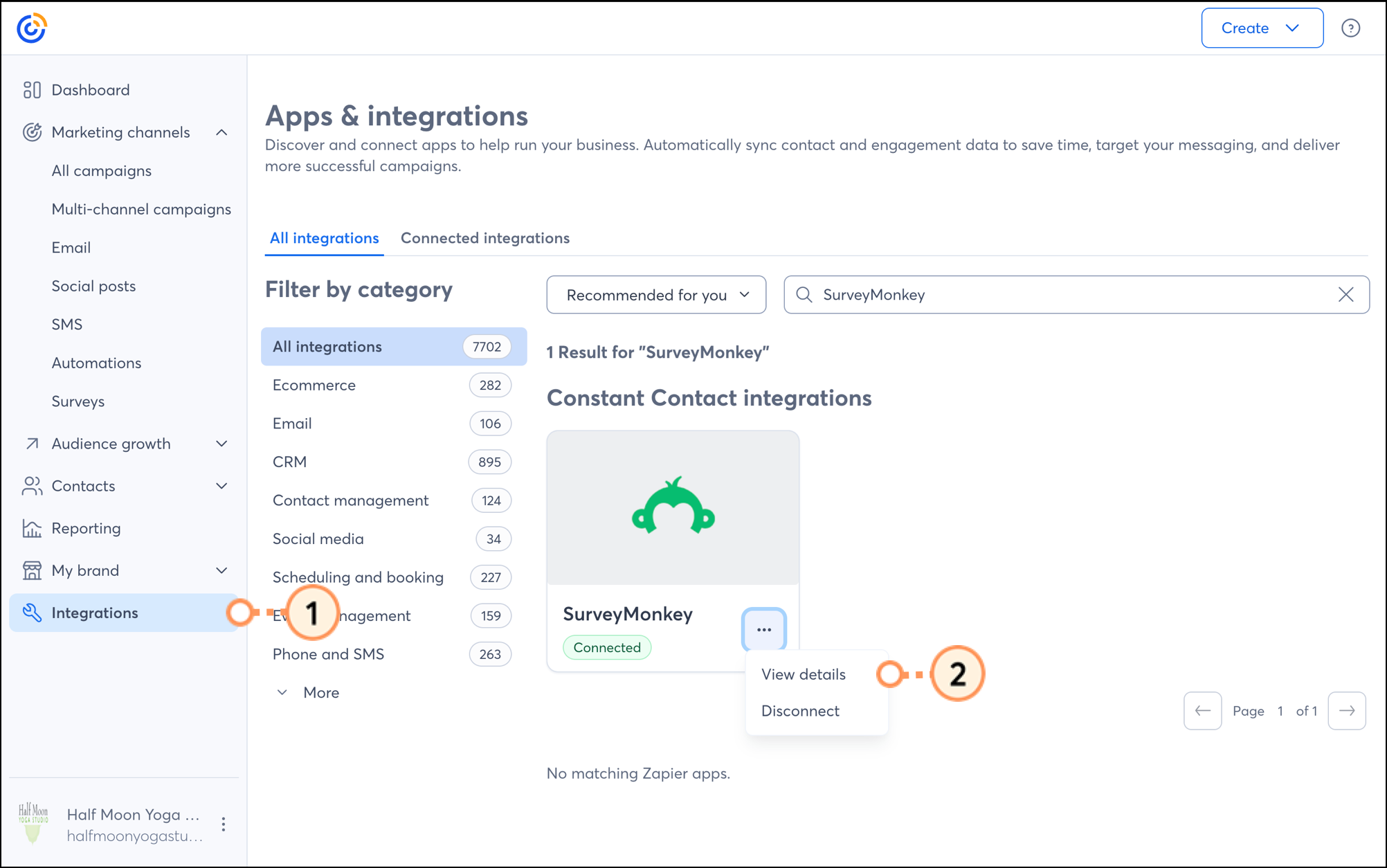Viewport: 1387px width, 868px height.
Task: Open the SurveyMonkey three-dot menu
Action: tap(764, 629)
